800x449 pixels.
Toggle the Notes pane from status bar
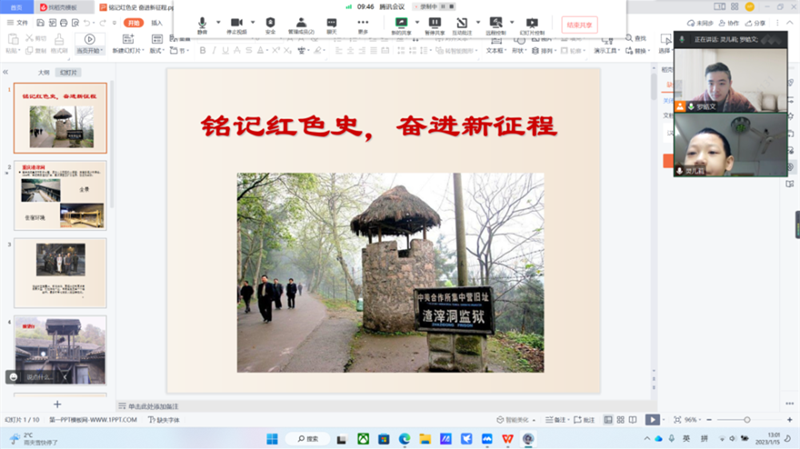pos(556,420)
